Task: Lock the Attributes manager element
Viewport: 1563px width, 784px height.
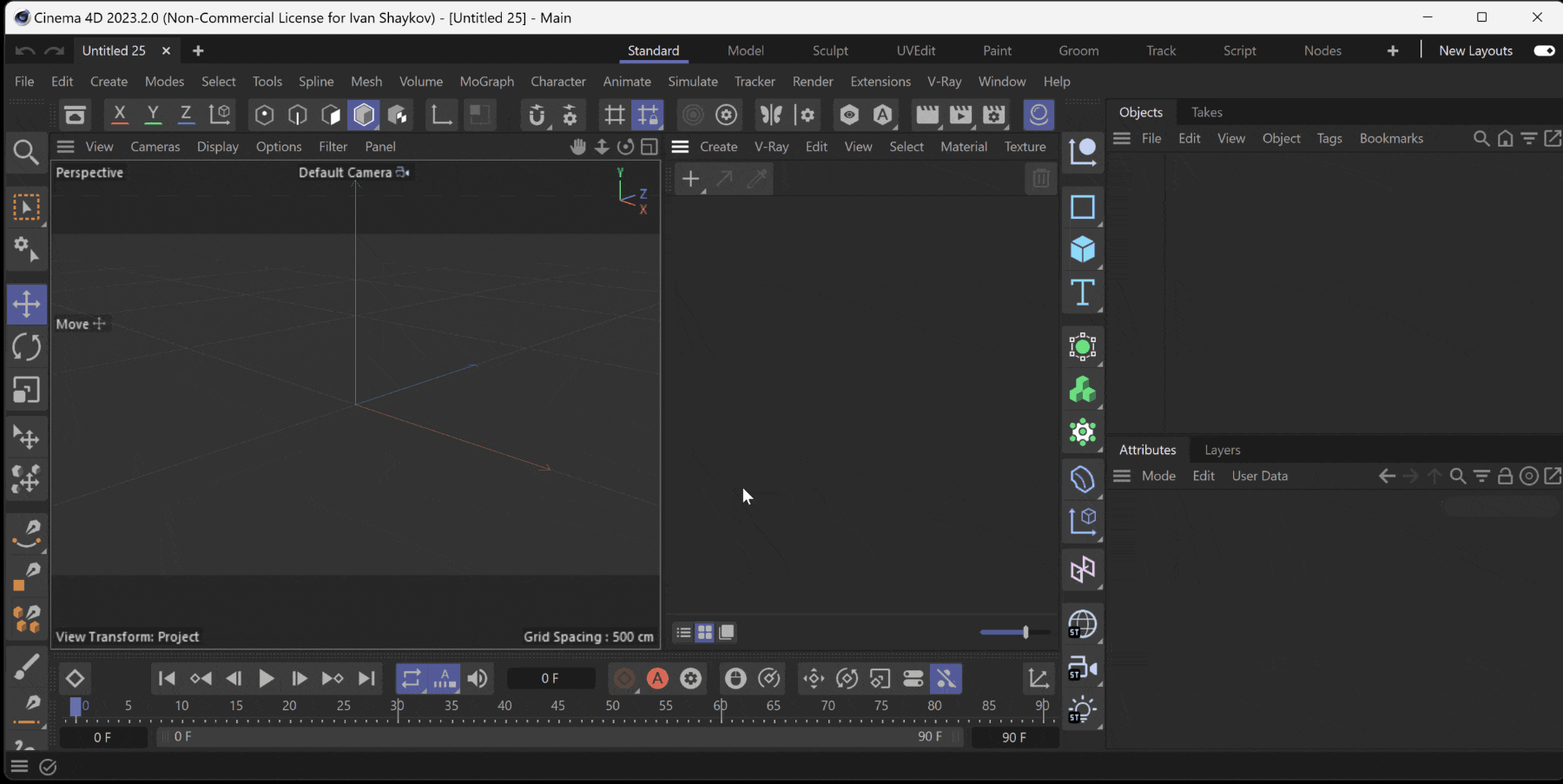Action: (1505, 476)
